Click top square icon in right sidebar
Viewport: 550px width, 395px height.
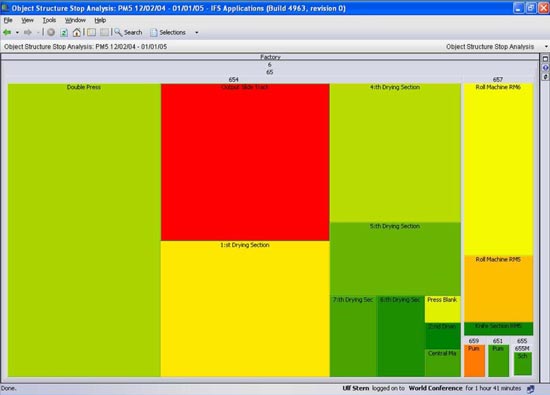[545, 59]
